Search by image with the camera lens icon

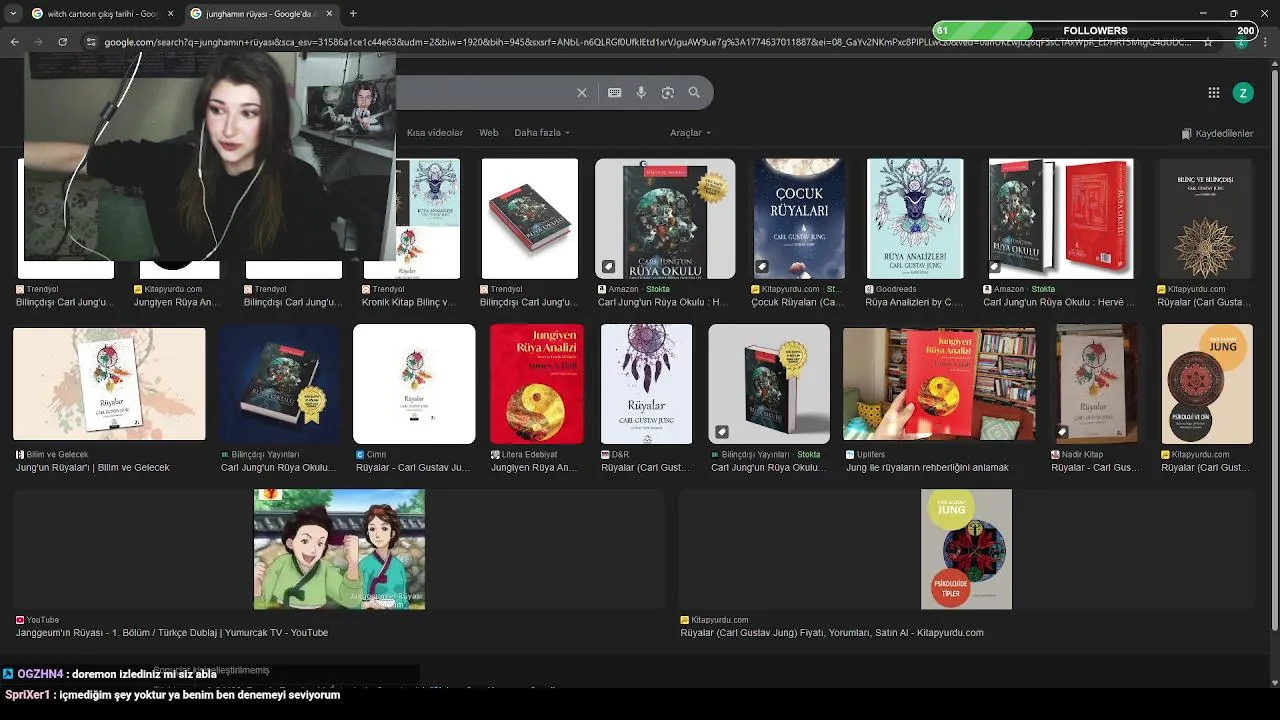coord(668,93)
